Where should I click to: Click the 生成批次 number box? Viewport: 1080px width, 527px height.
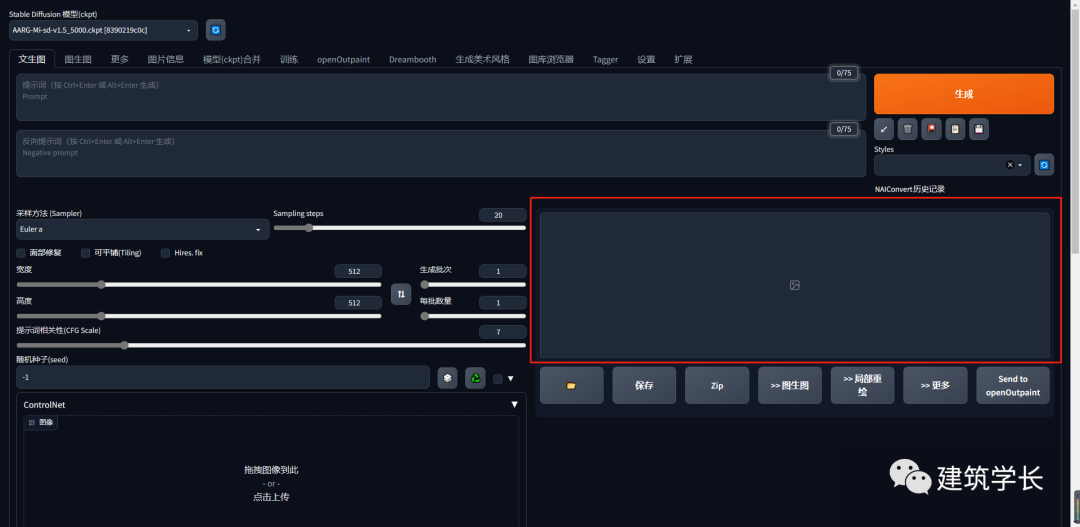click(502, 271)
